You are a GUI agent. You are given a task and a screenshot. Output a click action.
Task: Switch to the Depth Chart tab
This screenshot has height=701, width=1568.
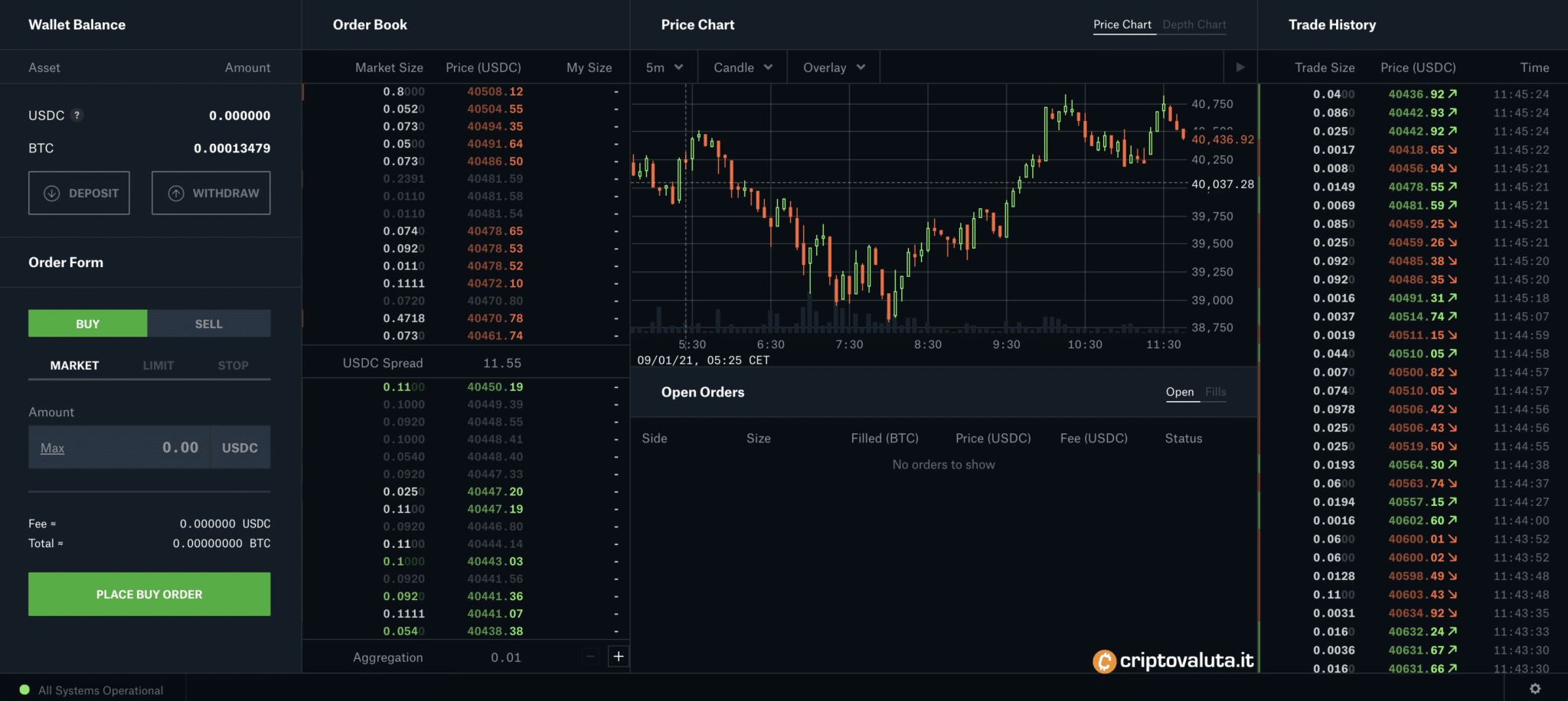[1194, 24]
